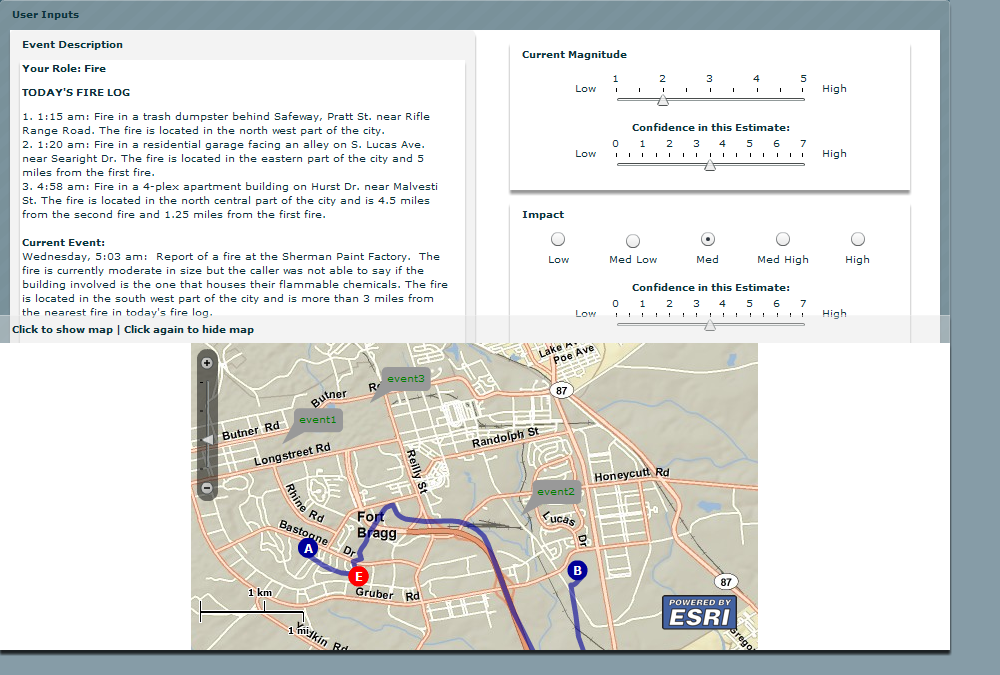This screenshot has height=675, width=1000.
Task: Click the 'Honeycutt Rd' map label
Action: (631, 474)
